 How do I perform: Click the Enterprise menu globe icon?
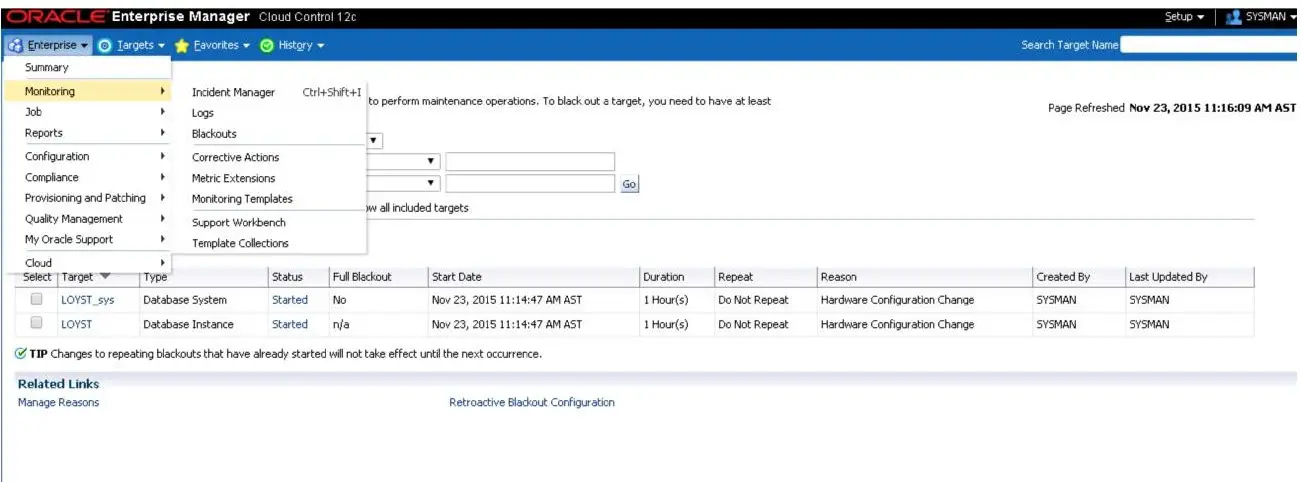coord(15,45)
